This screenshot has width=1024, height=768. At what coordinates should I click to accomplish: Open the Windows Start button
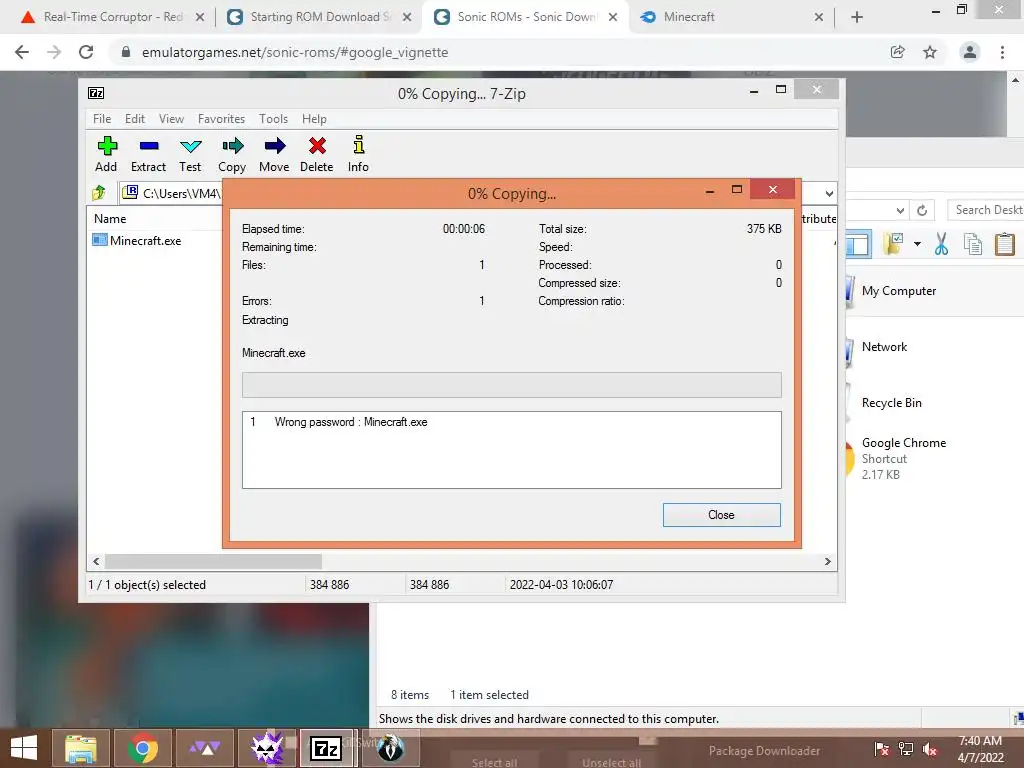click(x=24, y=748)
